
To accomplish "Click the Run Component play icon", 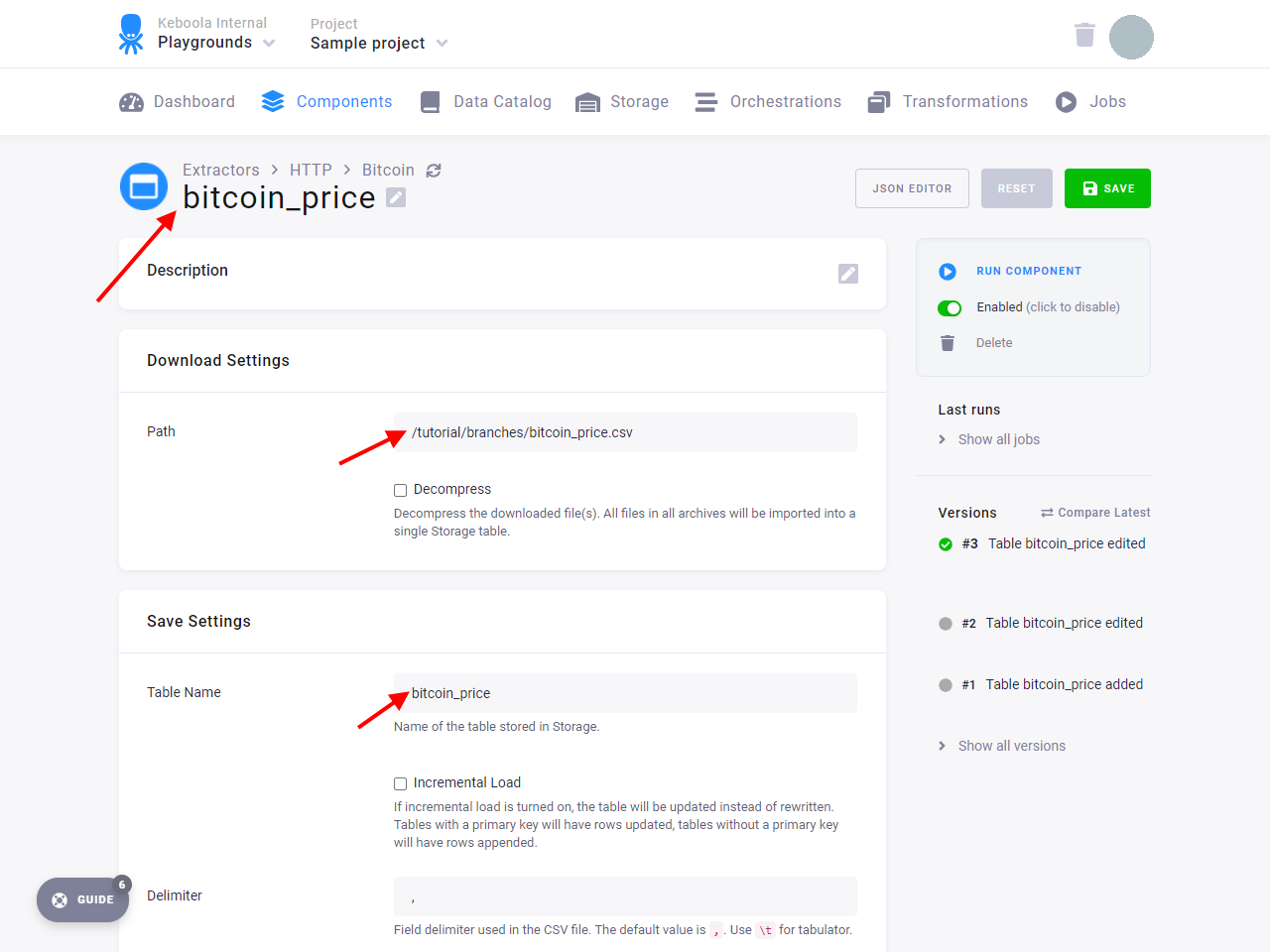I will pyautogui.click(x=948, y=272).
